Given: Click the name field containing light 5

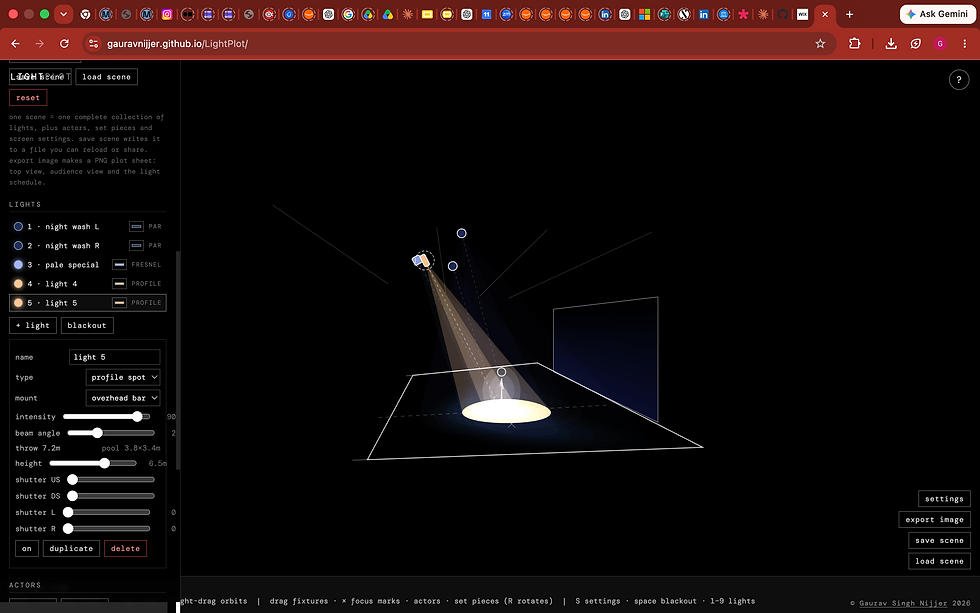Looking at the screenshot, I should tap(114, 357).
